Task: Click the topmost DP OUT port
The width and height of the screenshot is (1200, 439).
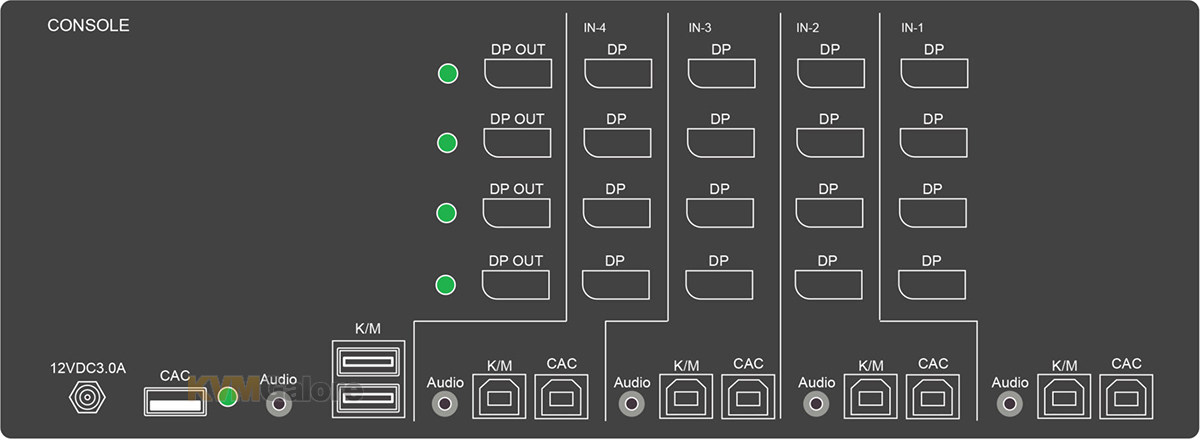Action: point(517,72)
